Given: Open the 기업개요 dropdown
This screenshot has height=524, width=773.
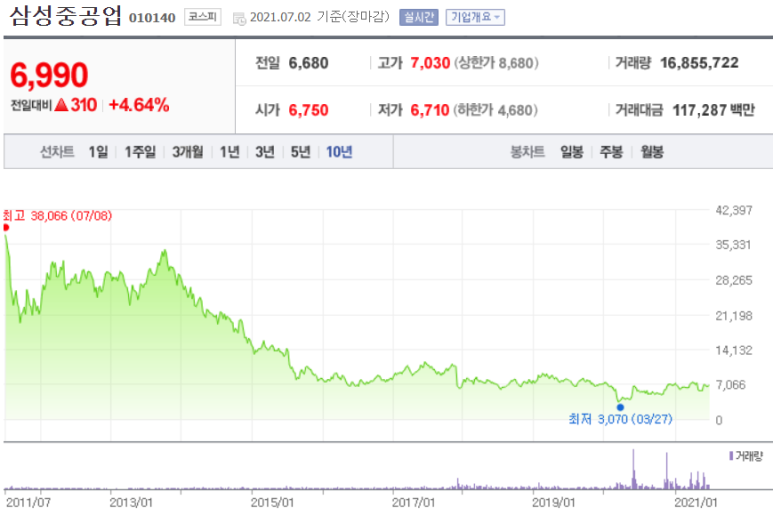Looking at the screenshot, I should tap(475, 18).
